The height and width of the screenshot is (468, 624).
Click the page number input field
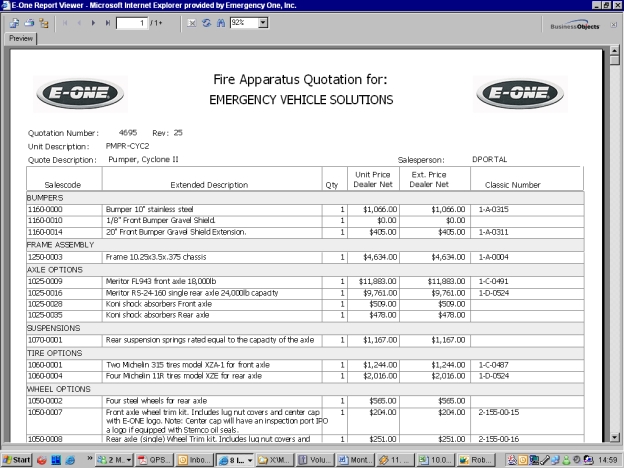[x=132, y=23]
